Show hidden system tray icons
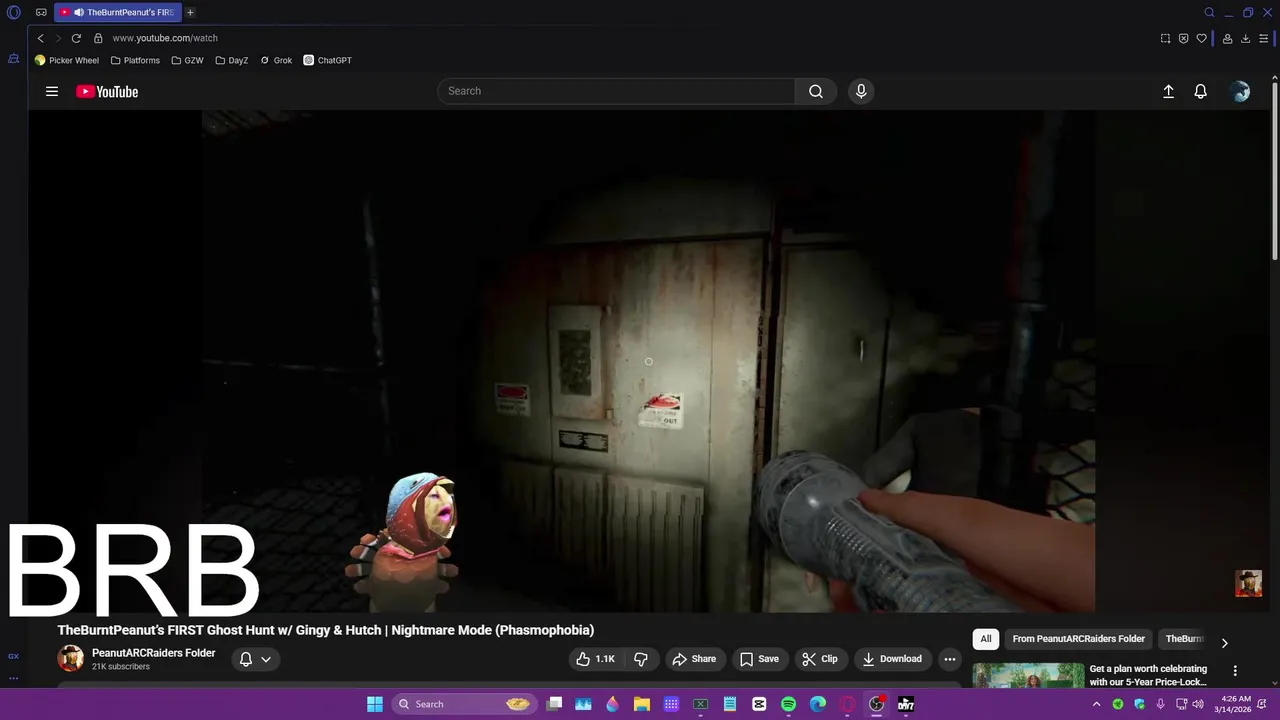Image resolution: width=1280 pixels, height=720 pixels. 1097,704
